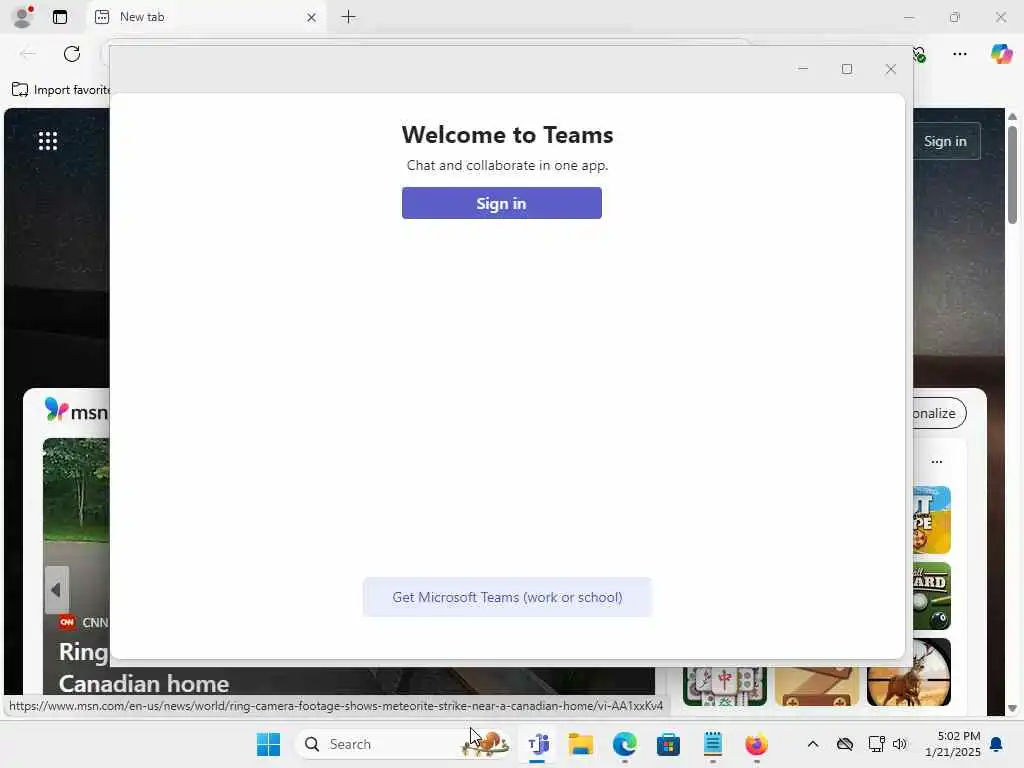Open the games card more options dots
Viewport: 1024px width, 768px height.
pos(936,462)
